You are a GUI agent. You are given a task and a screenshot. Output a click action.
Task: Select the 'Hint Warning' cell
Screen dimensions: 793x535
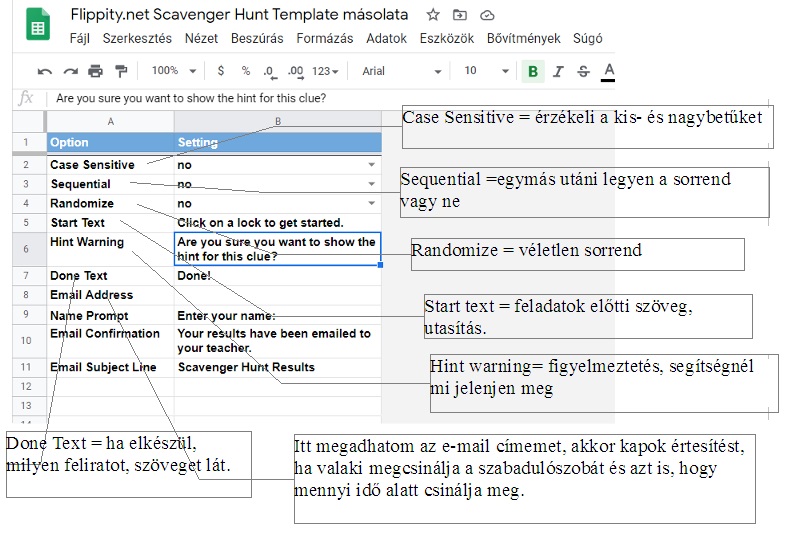[110, 249]
